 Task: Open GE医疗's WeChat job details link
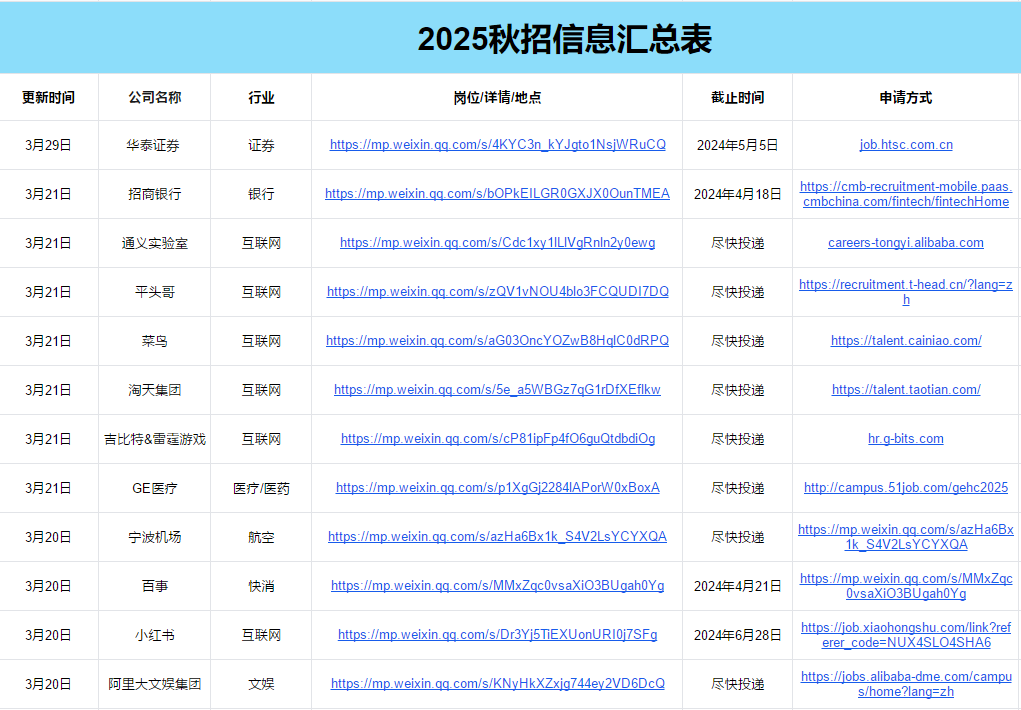(497, 487)
